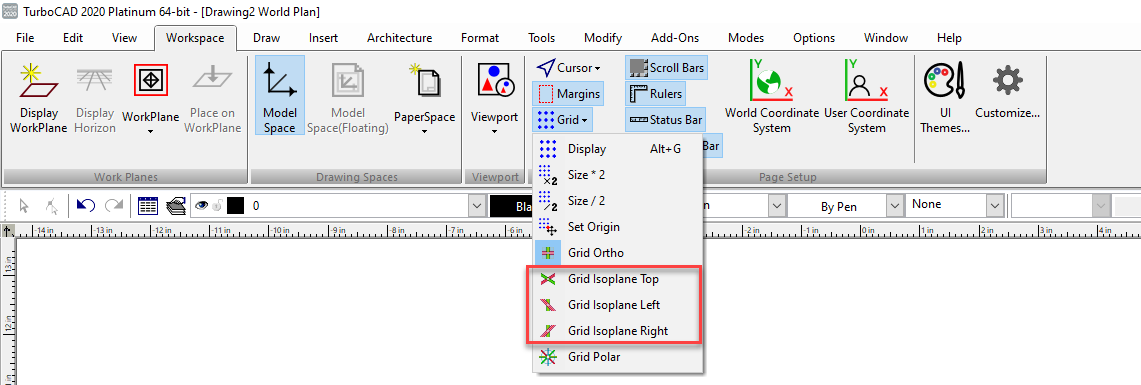Toggle Rulers visibility
The height and width of the screenshot is (385, 1141).
pyautogui.click(x=655, y=93)
